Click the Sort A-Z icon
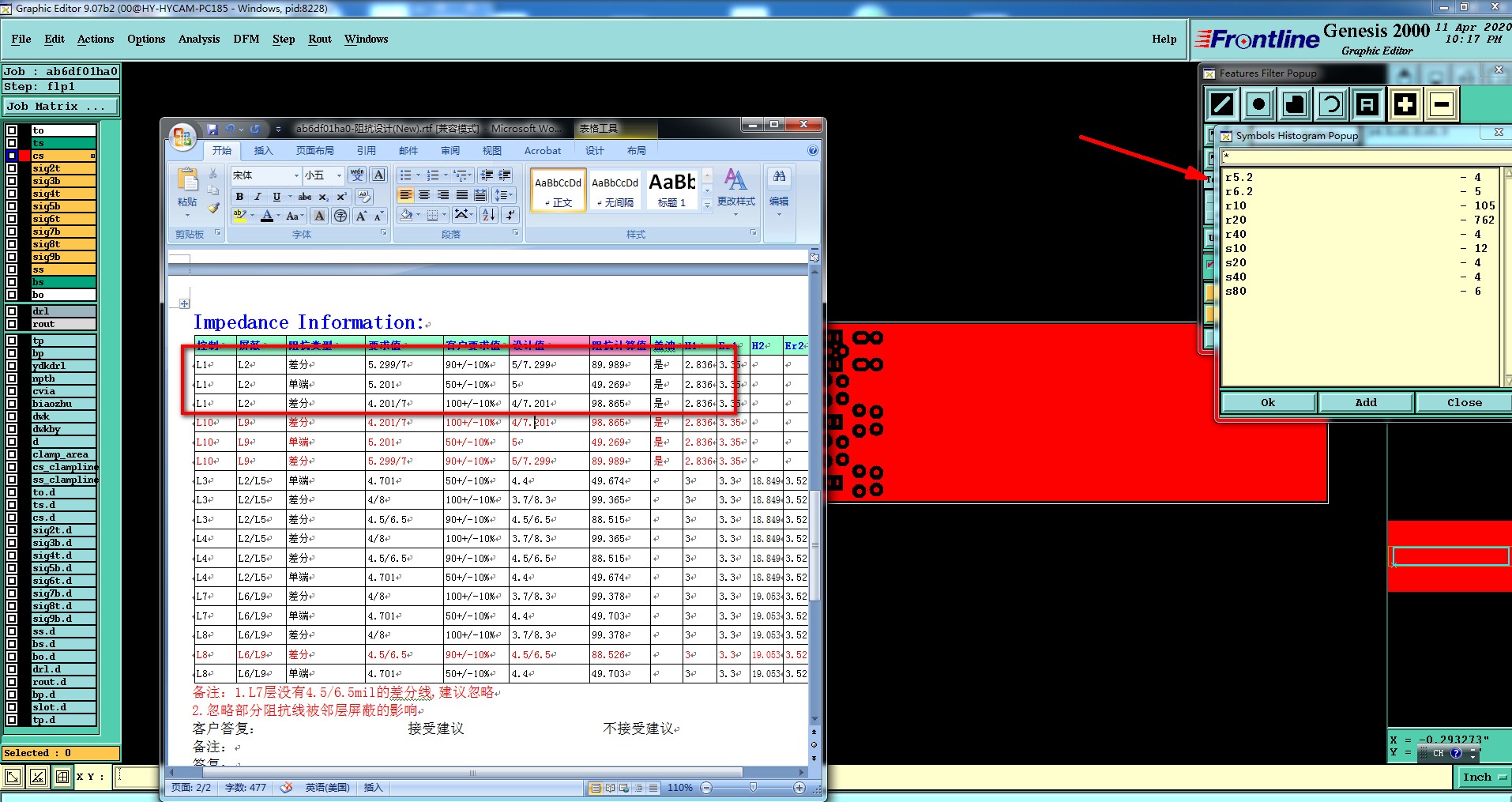Screen dimensions: 1512x802 pyautogui.click(x=489, y=215)
